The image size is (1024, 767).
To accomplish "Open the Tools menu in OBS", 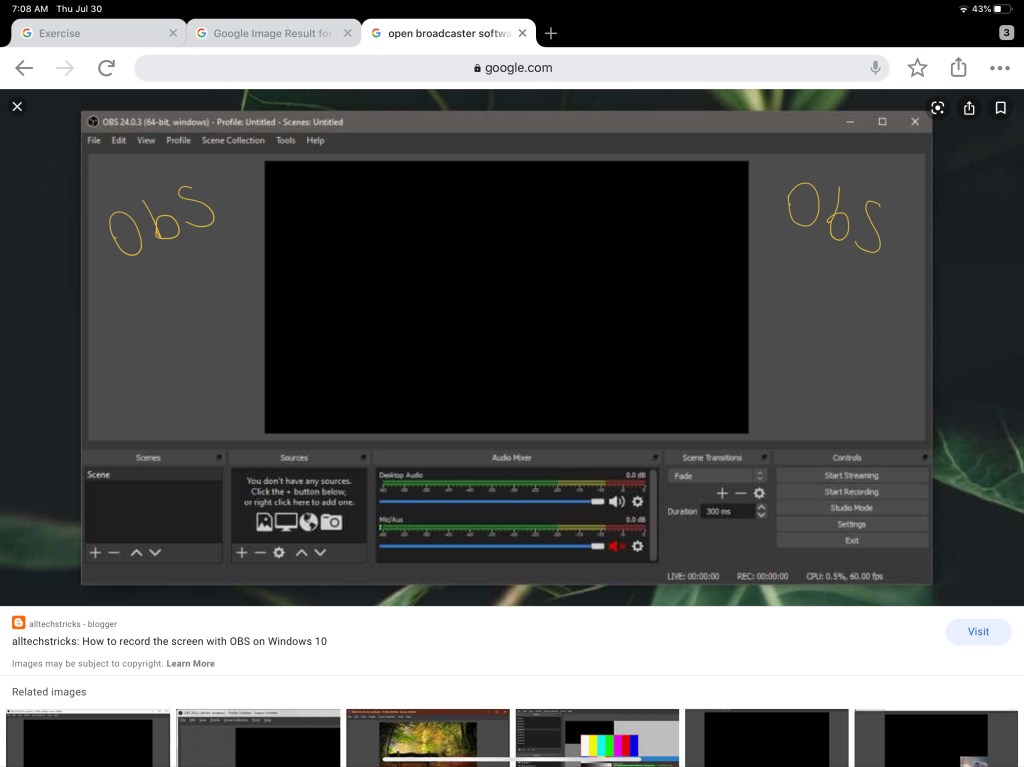I will pos(286,140).
